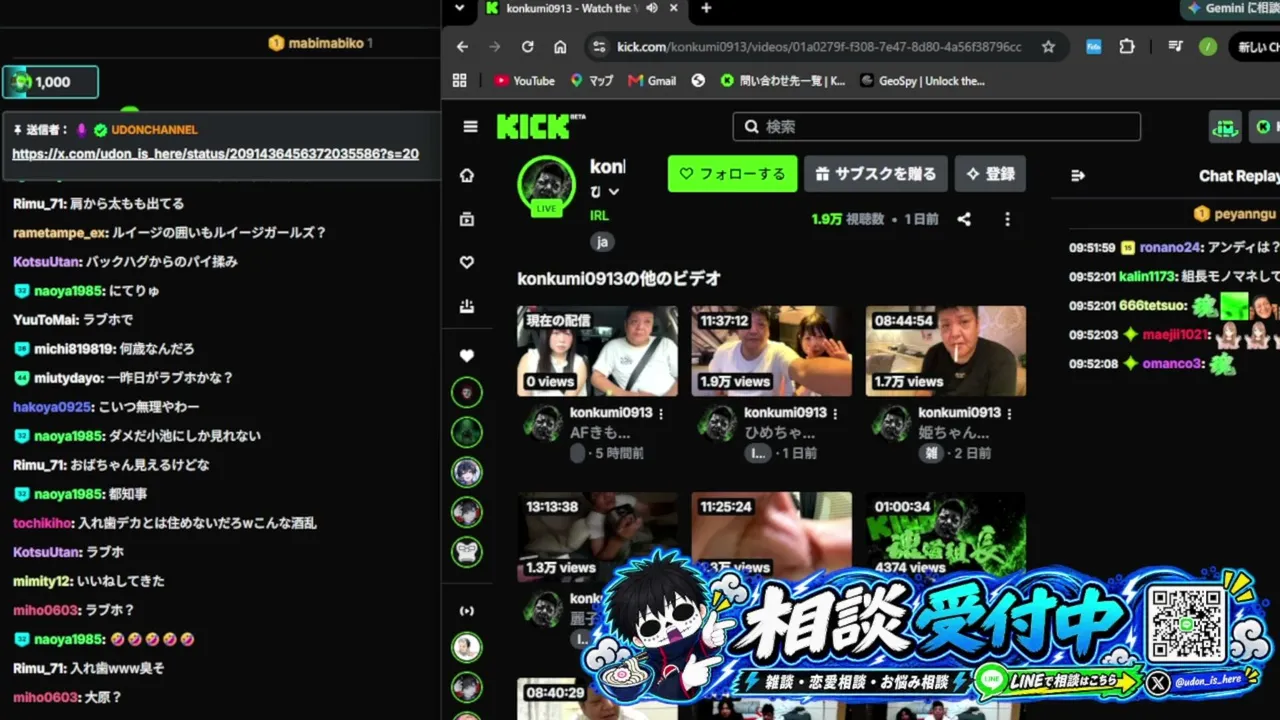
Task: Open the mabimabiko top gifter name
Action: (326, 43)
